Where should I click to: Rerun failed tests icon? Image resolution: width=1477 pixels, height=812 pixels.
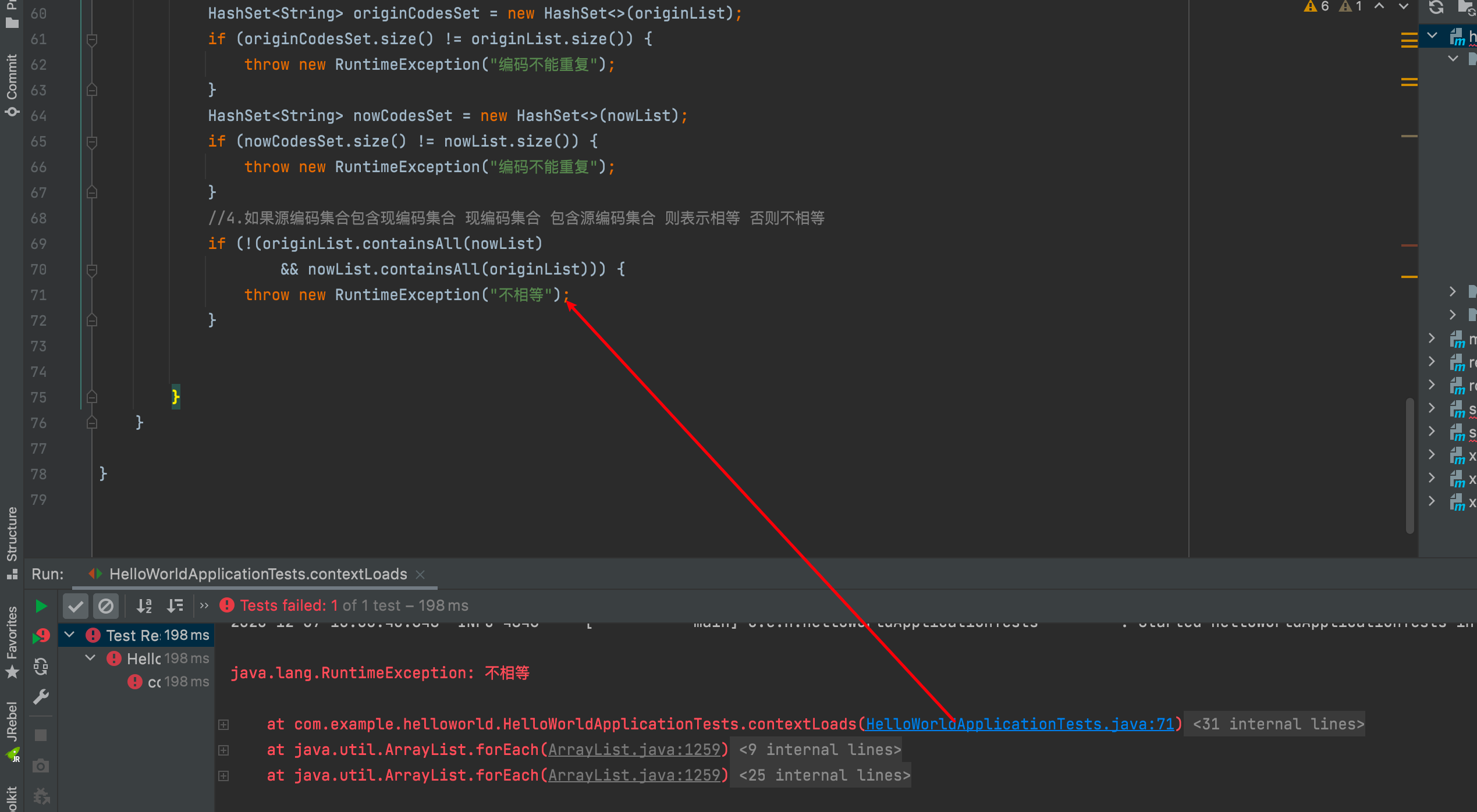pos(41,636)
